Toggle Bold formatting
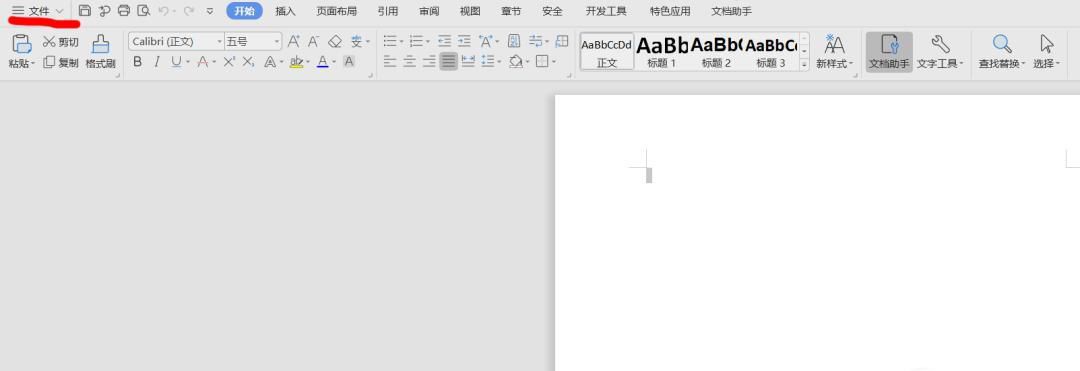1080x371 pixels. tap(137, 62)
